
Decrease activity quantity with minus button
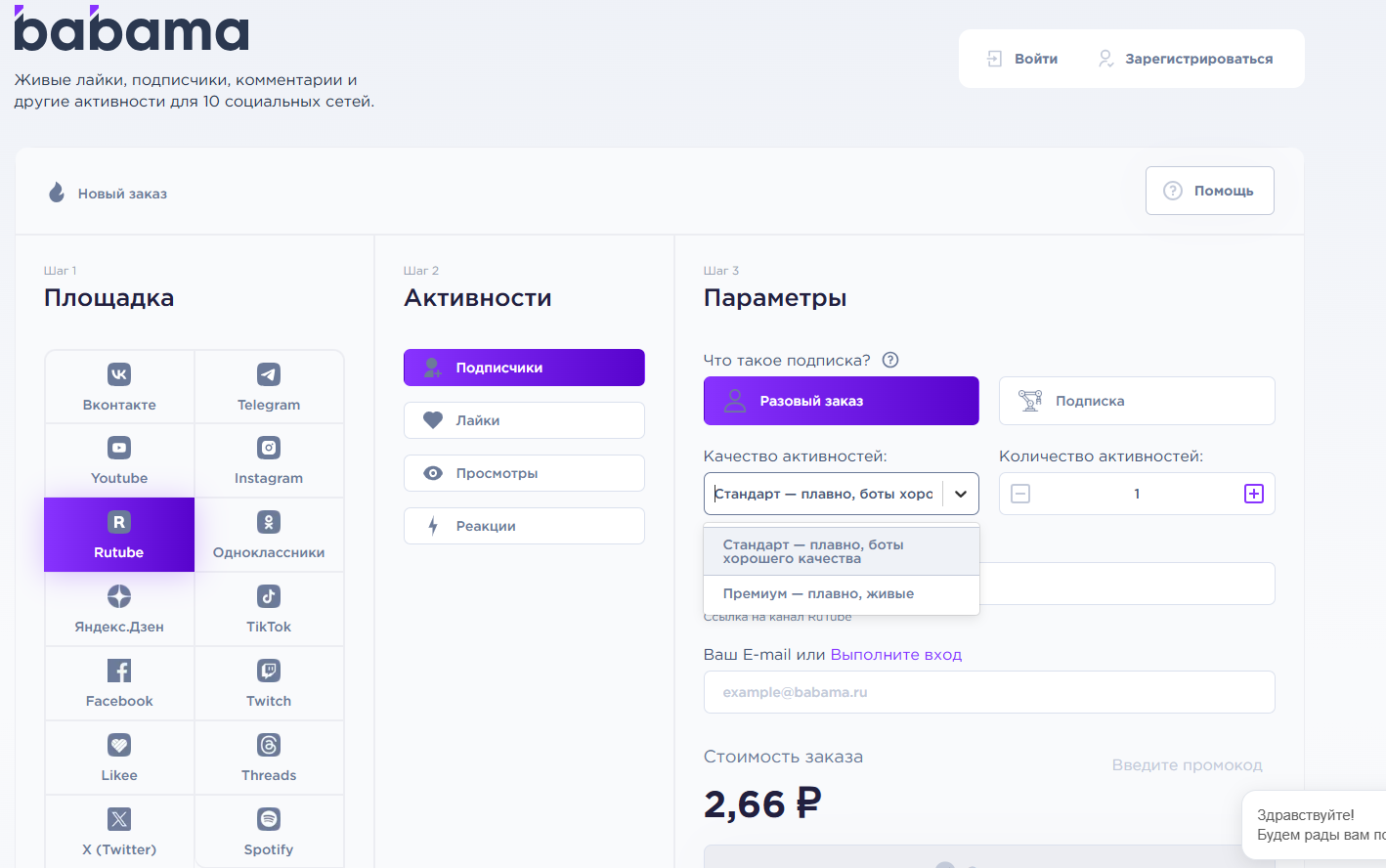tap(1020, 494)
